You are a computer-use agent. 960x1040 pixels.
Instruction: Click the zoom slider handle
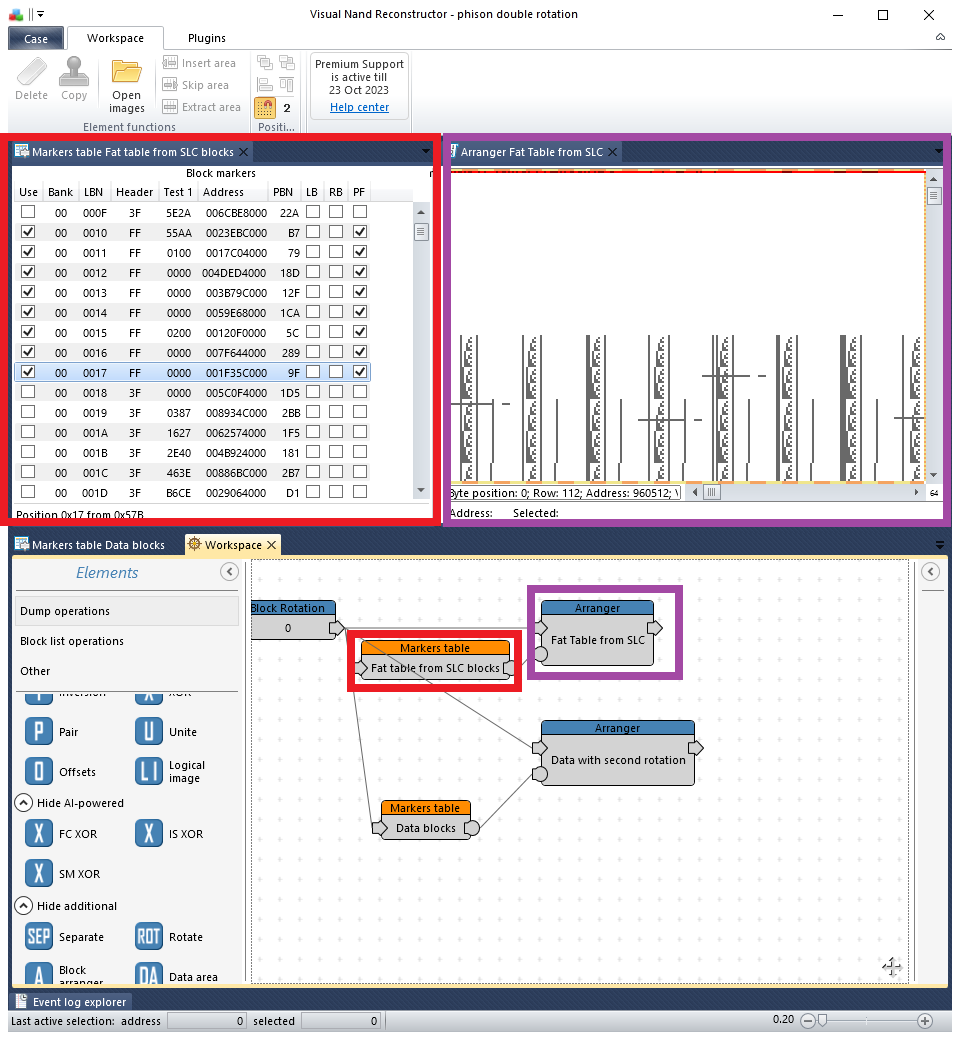[822, 1021]
